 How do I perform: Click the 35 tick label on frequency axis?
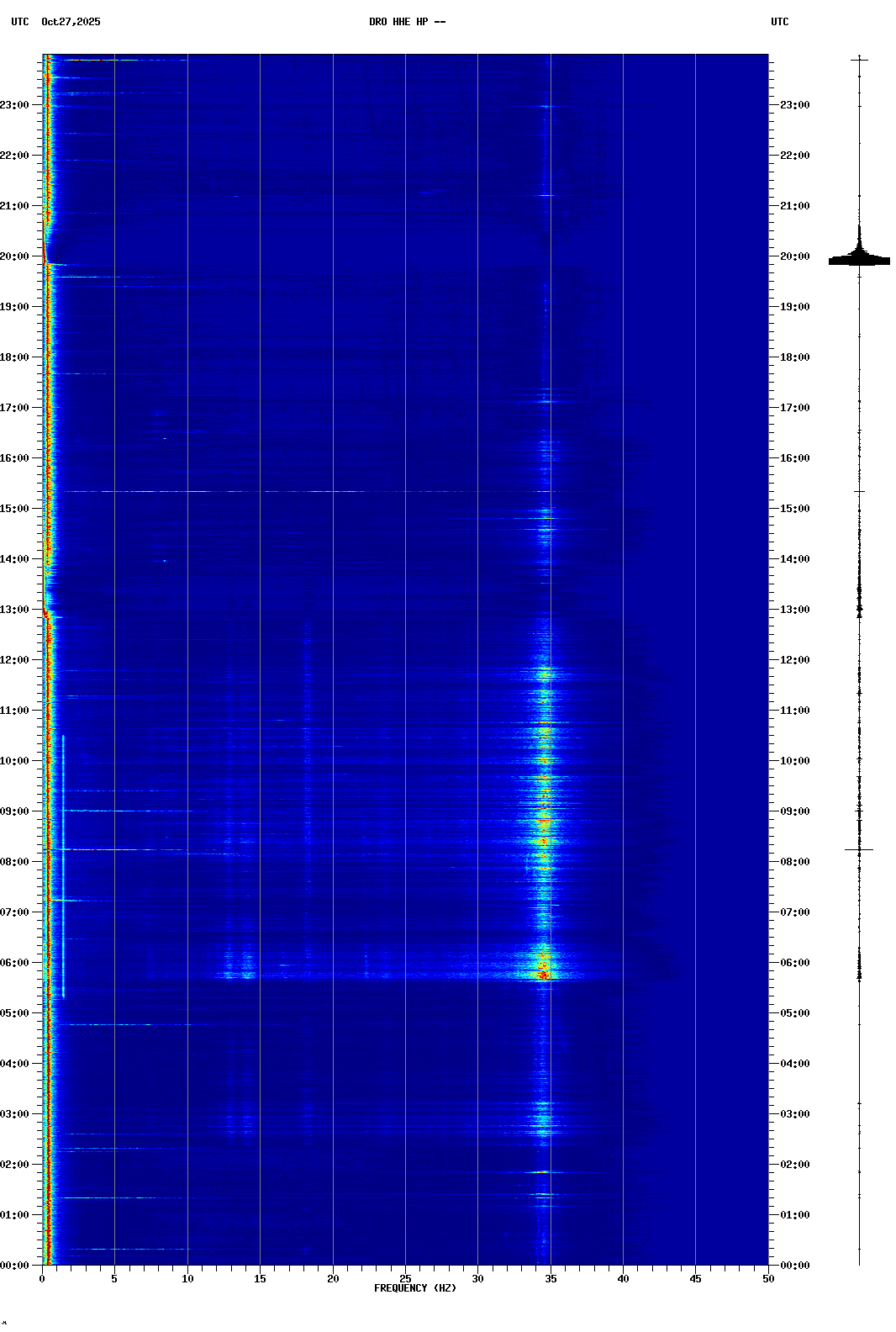coord(551,1279)
